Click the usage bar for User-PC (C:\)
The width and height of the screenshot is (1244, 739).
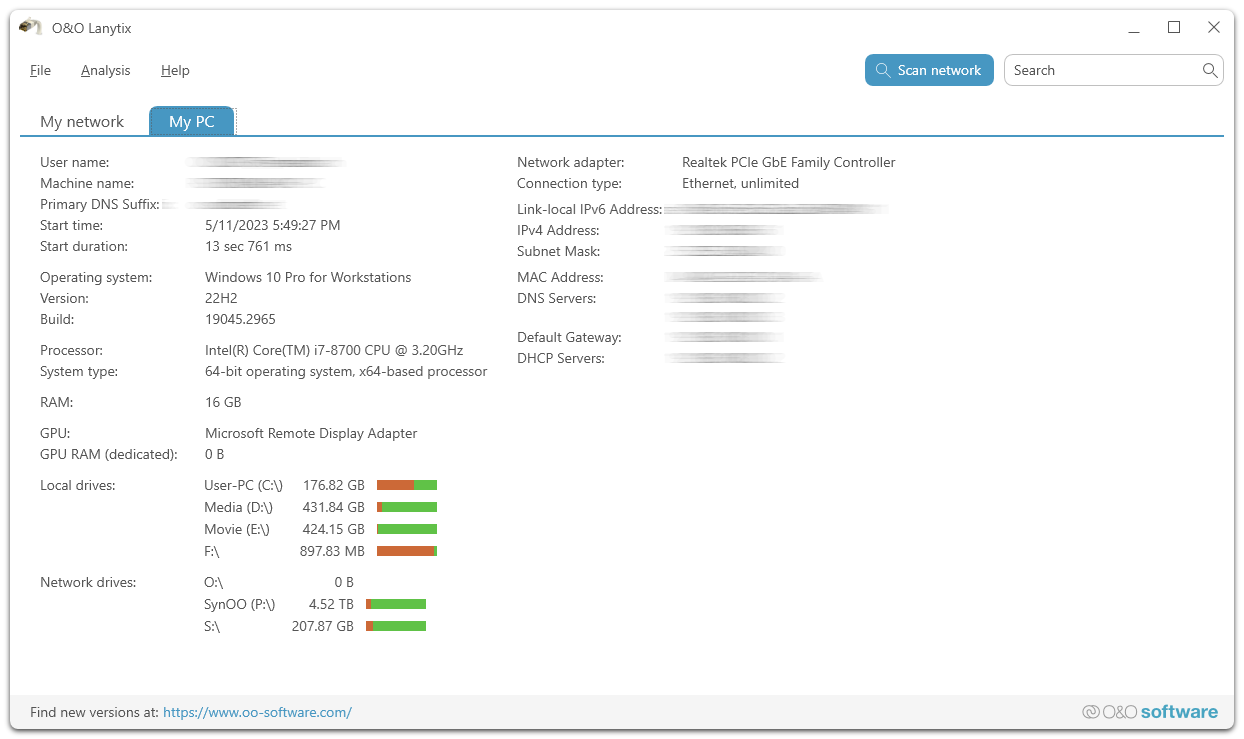click(x=407, y=485)
